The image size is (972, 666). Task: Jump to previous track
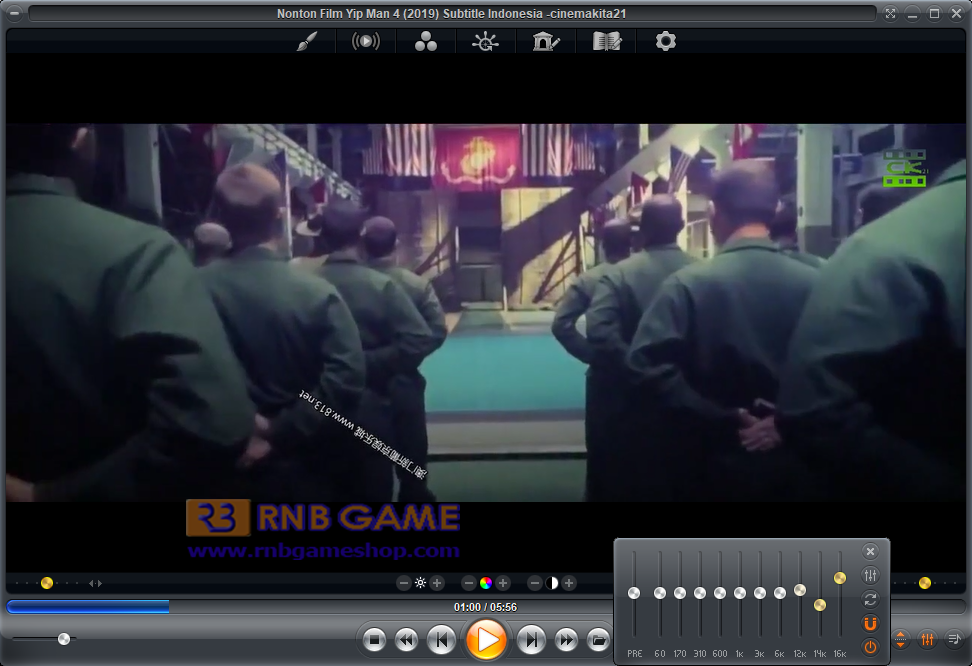click(x=442, y=640)
